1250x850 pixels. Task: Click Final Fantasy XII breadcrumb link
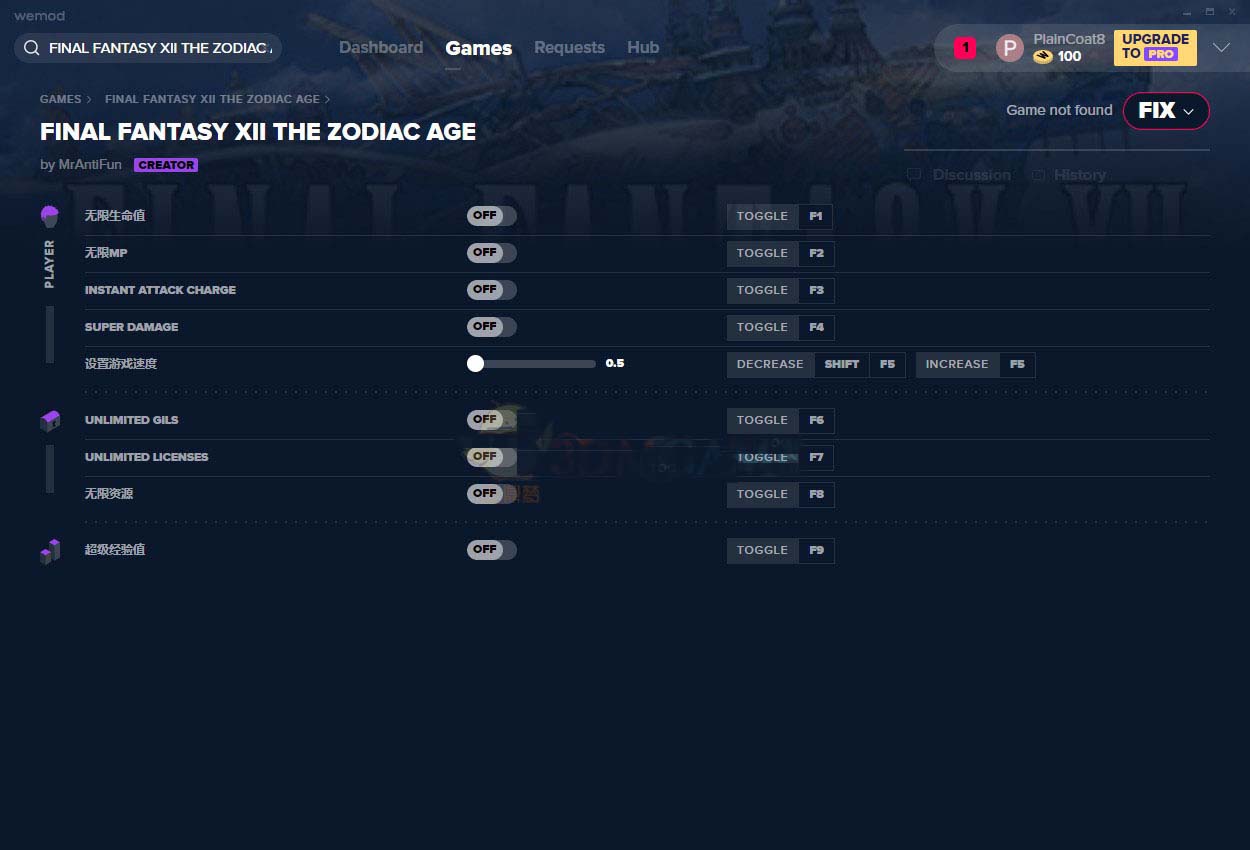(x=212, y=99)
